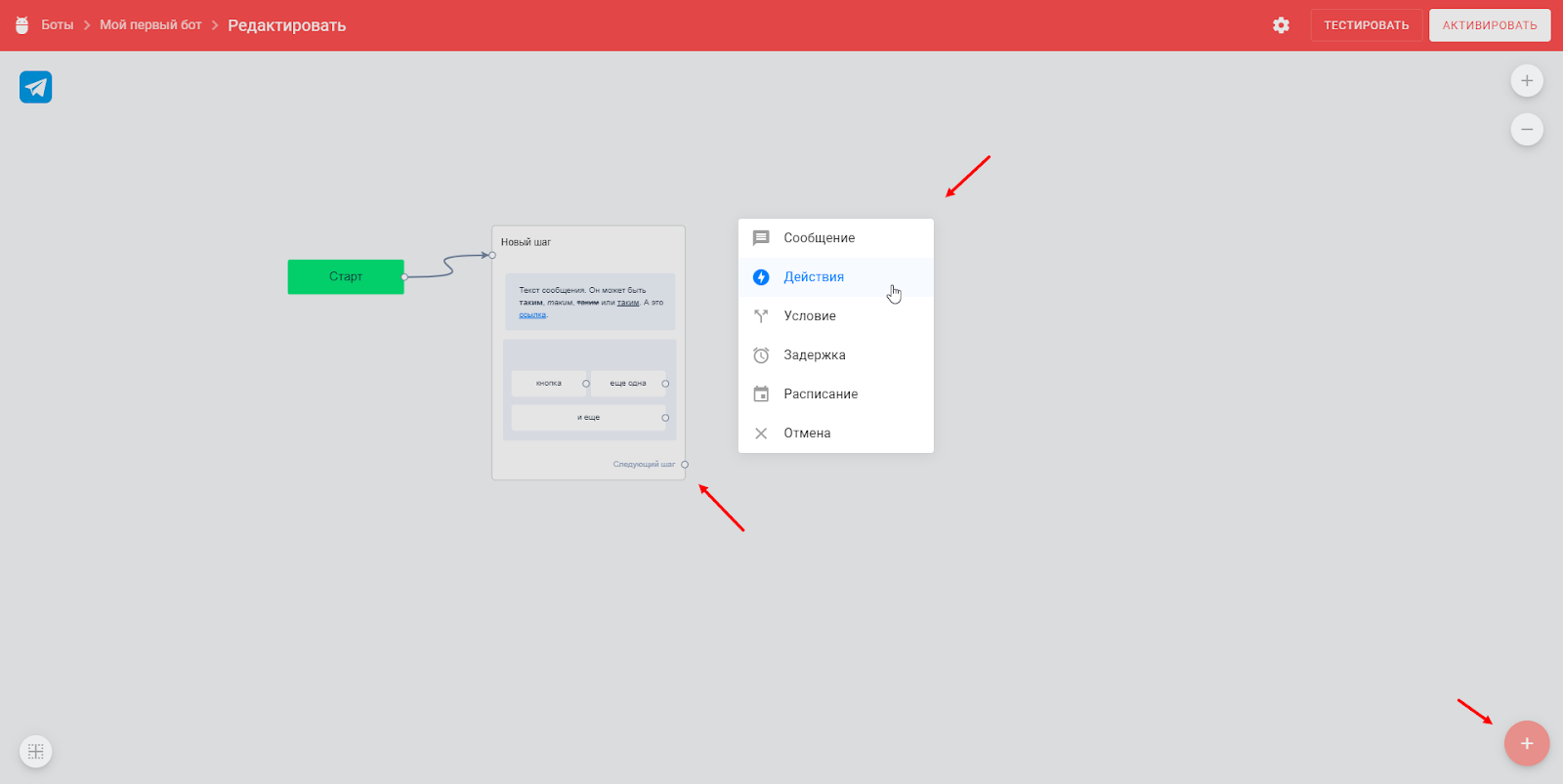This screenshot has height=784, width=1563.
Task: Click the Следующий шаг connector
Action: (x=685, y=465)
